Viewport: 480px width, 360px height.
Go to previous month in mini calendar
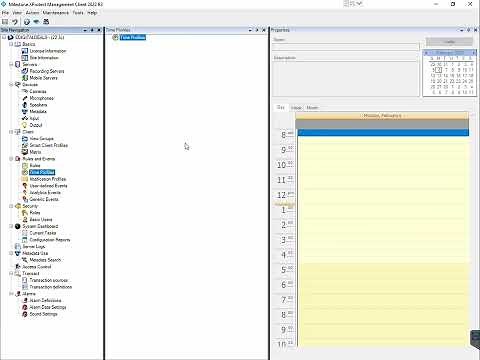426,53
